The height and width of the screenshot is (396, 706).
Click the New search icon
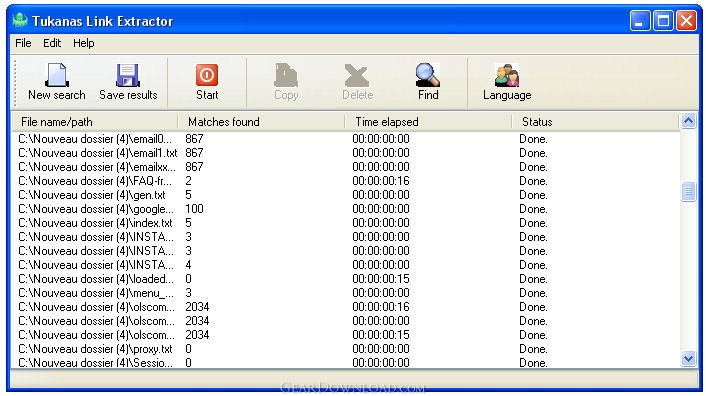point(57,75)
